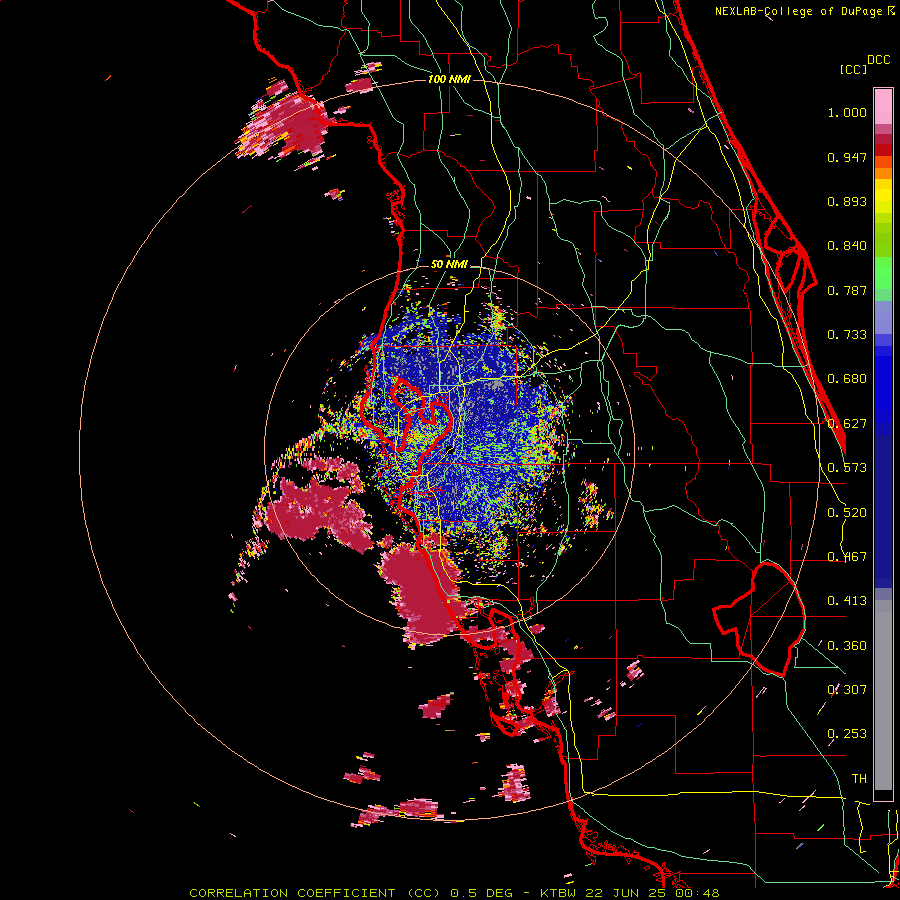Click the [CC] units label above the scale
Viewport: 900px width, 900px height.
coord(854,69)
